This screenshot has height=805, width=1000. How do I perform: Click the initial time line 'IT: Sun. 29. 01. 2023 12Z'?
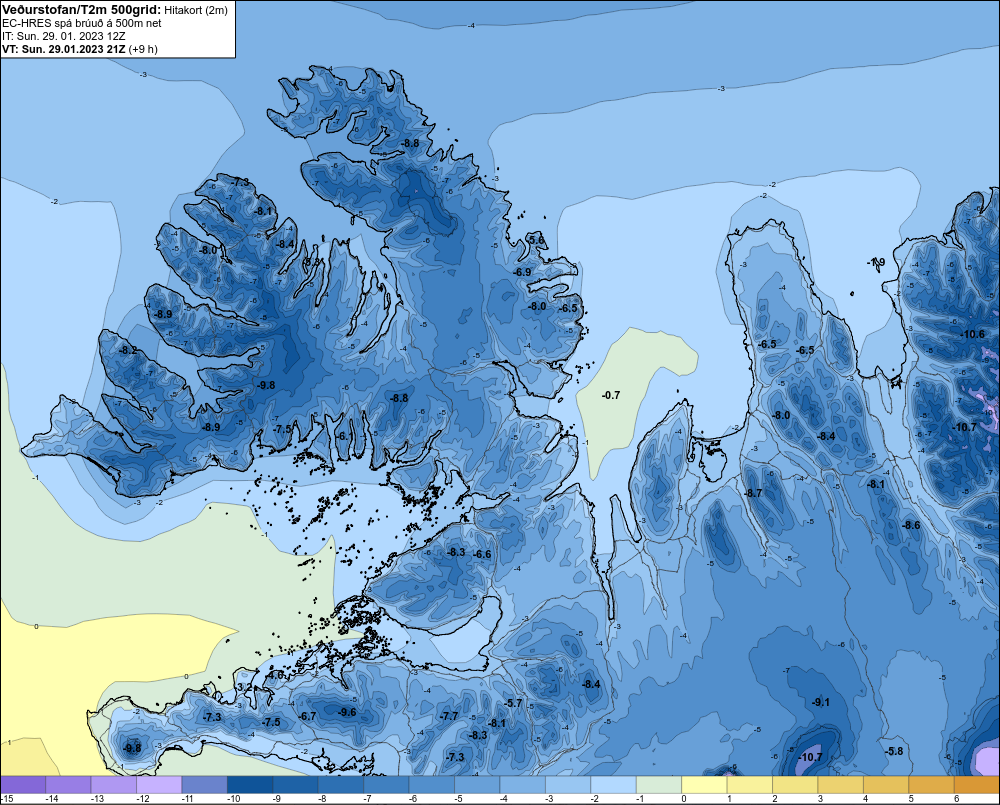pos(64,36)
